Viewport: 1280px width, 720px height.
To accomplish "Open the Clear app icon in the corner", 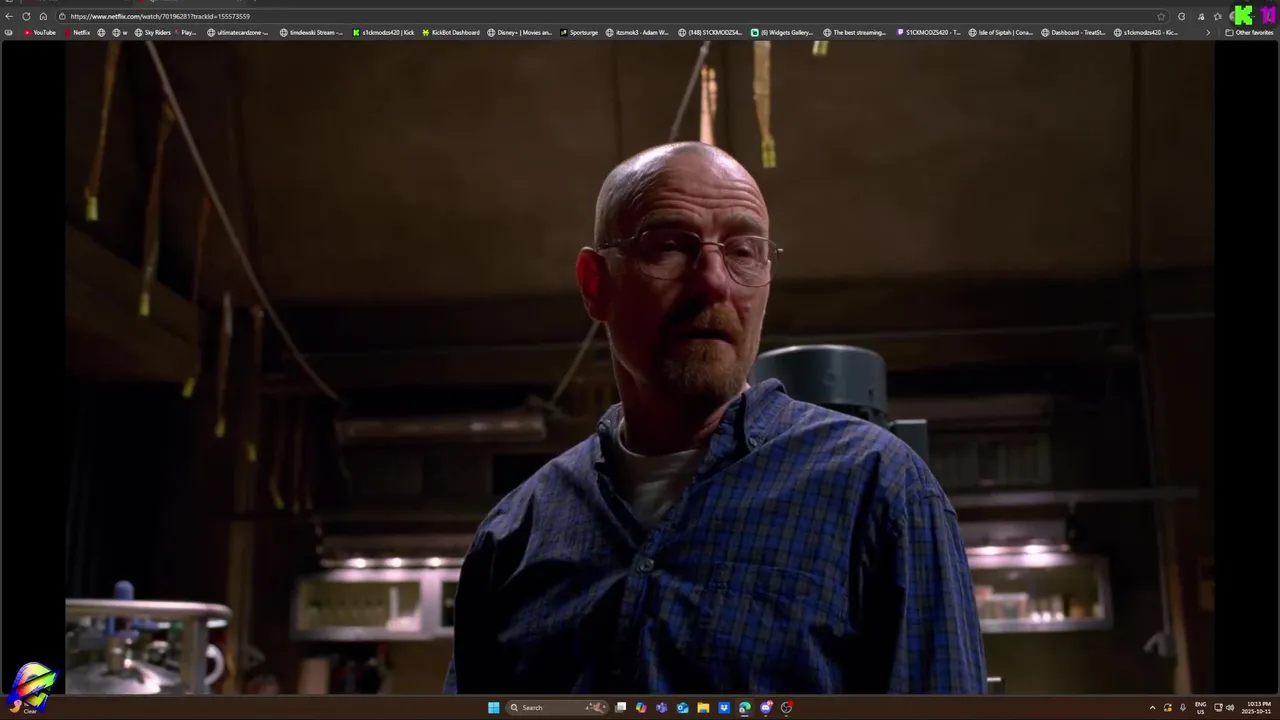I will 30,689.
